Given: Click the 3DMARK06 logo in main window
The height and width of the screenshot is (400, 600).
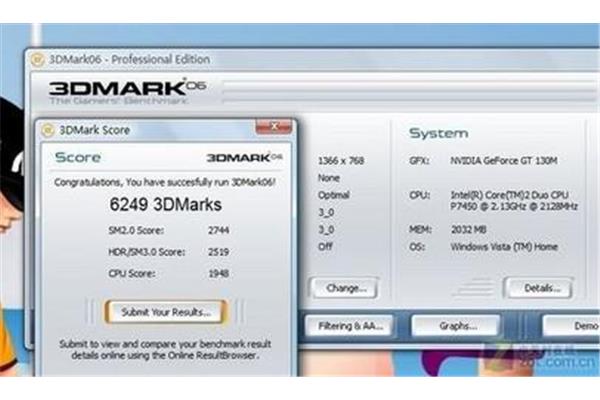Looking at the screenshot, I should (127, 91).
